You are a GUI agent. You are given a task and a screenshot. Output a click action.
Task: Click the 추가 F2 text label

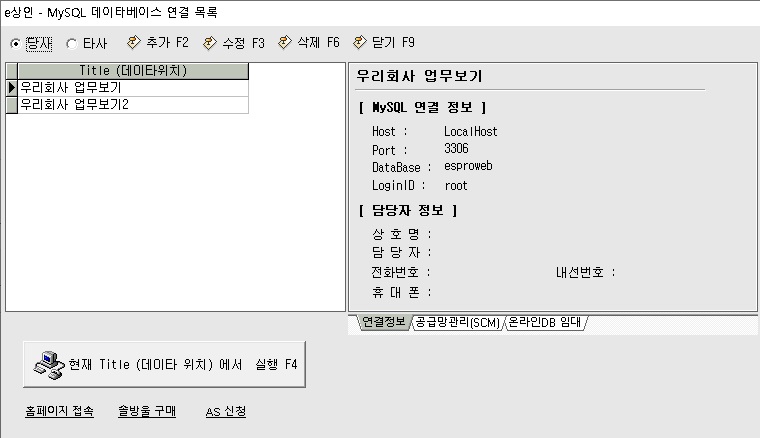tap(167, 43)
